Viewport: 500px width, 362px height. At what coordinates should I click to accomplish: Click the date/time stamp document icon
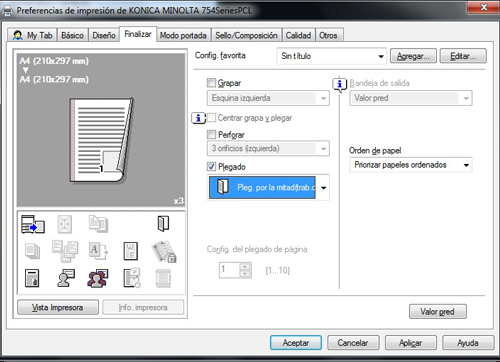(x=132, y=277)
